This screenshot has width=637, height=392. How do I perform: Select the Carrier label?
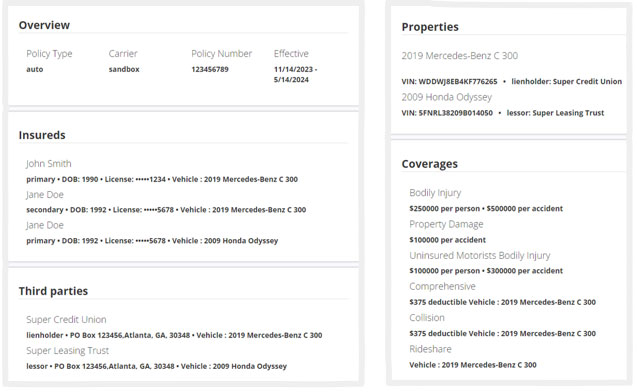tap(123, 54)
